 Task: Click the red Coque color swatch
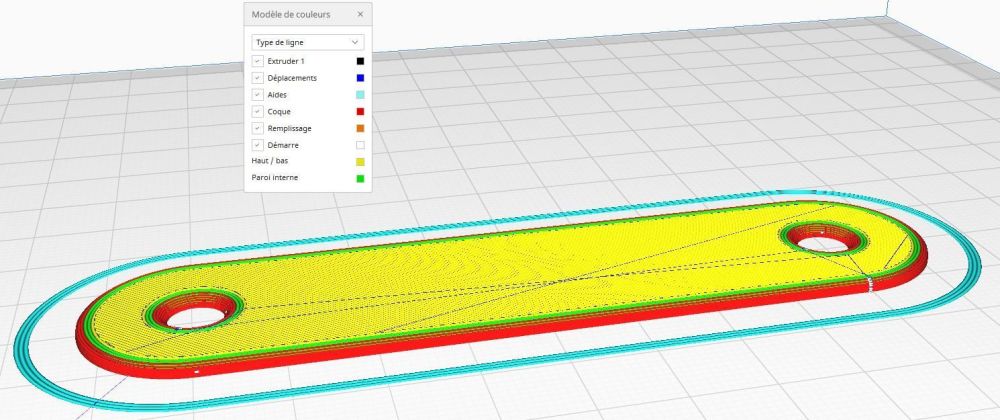360,112
